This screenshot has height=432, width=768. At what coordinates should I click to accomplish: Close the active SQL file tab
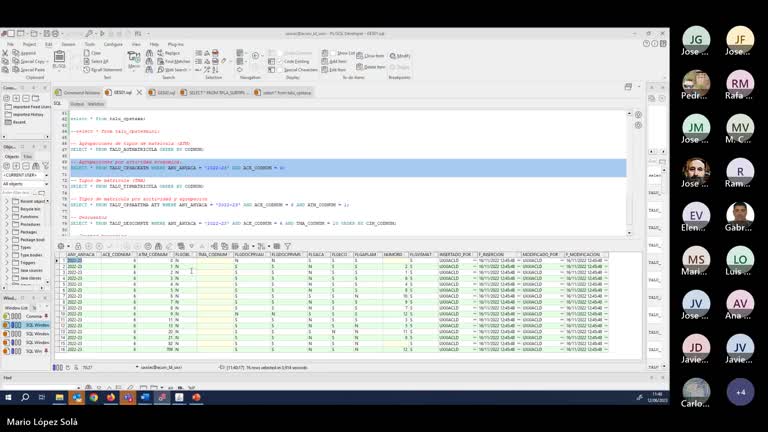pos(140,92)
